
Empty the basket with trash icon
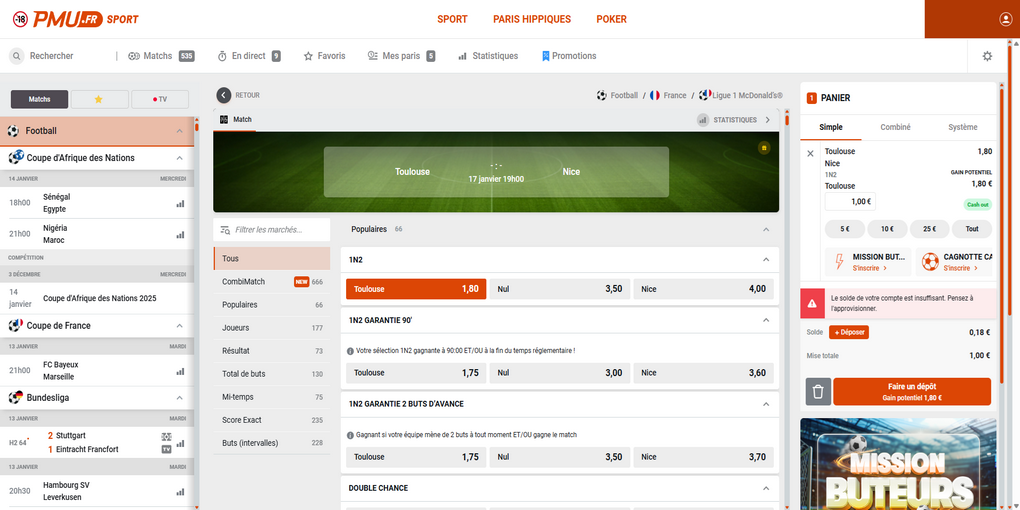(x=817, y=391)
